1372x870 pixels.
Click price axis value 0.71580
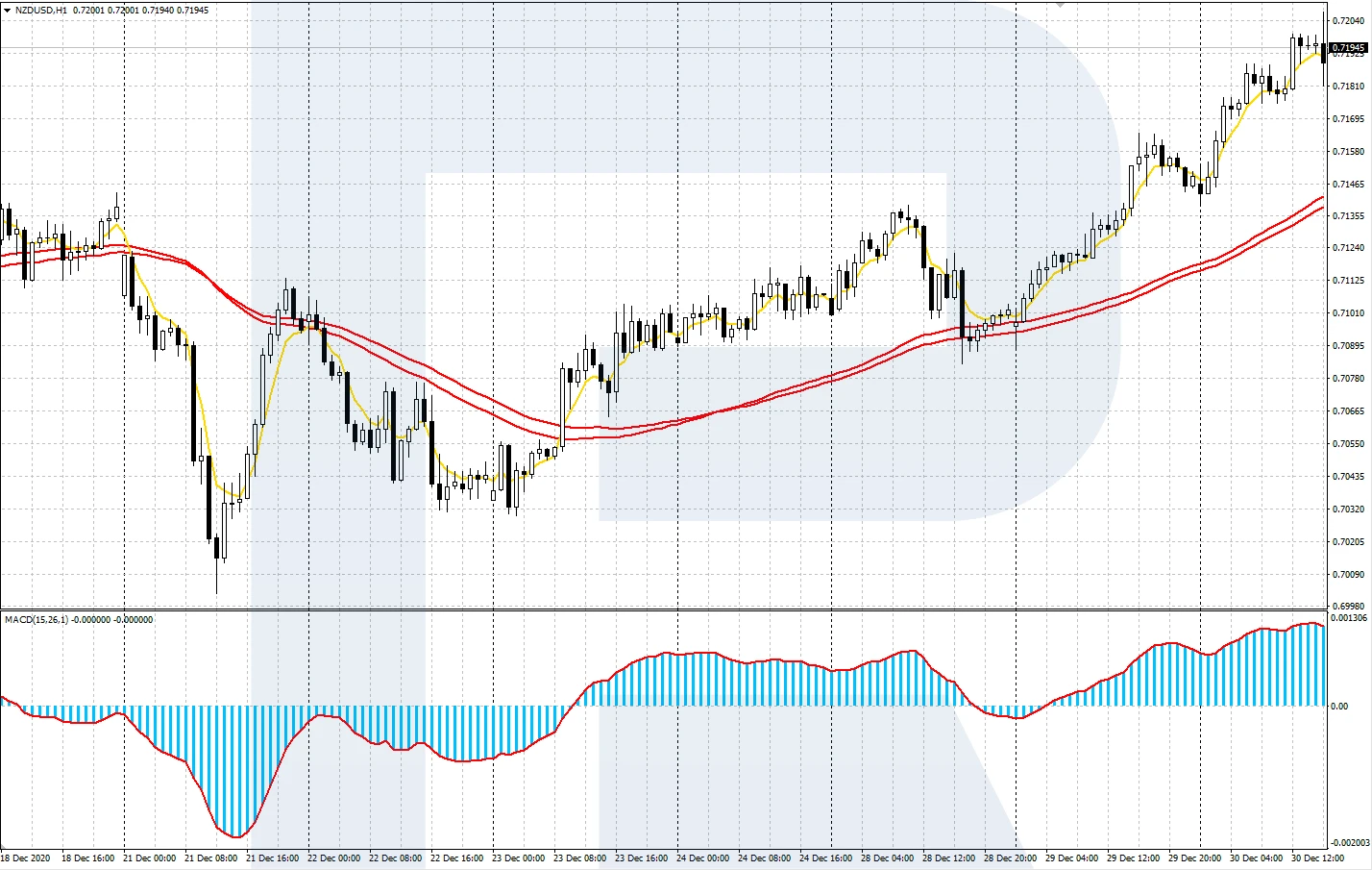tap(1349, 152)
